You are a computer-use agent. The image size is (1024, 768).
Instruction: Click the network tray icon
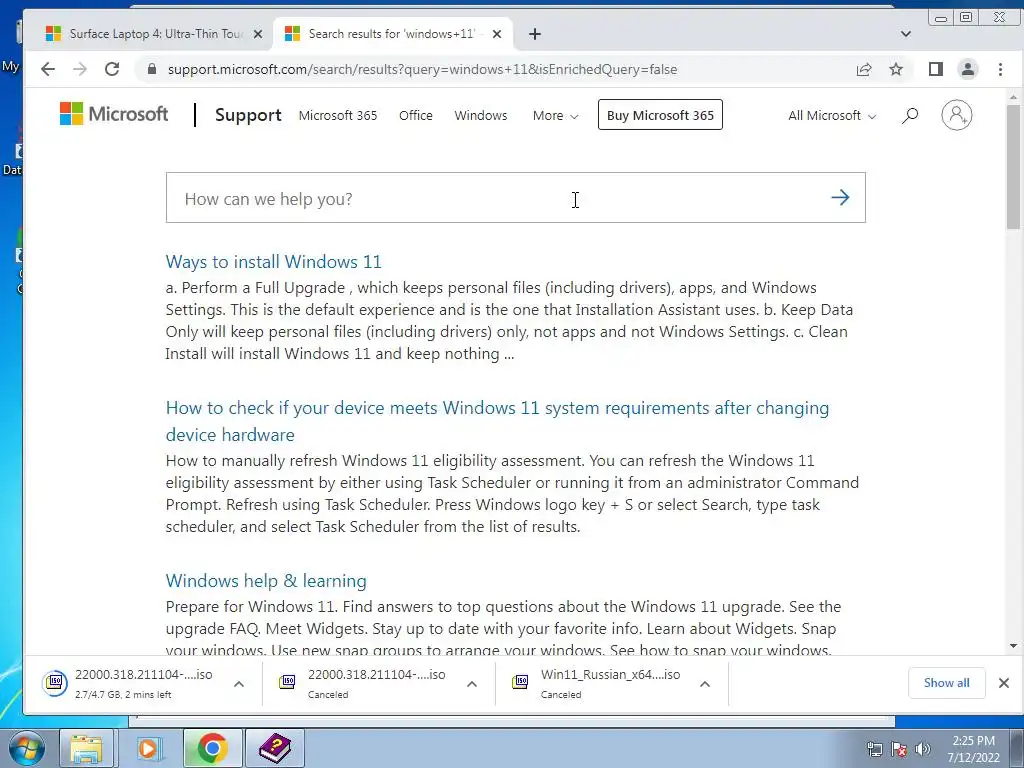click(874, 749)
